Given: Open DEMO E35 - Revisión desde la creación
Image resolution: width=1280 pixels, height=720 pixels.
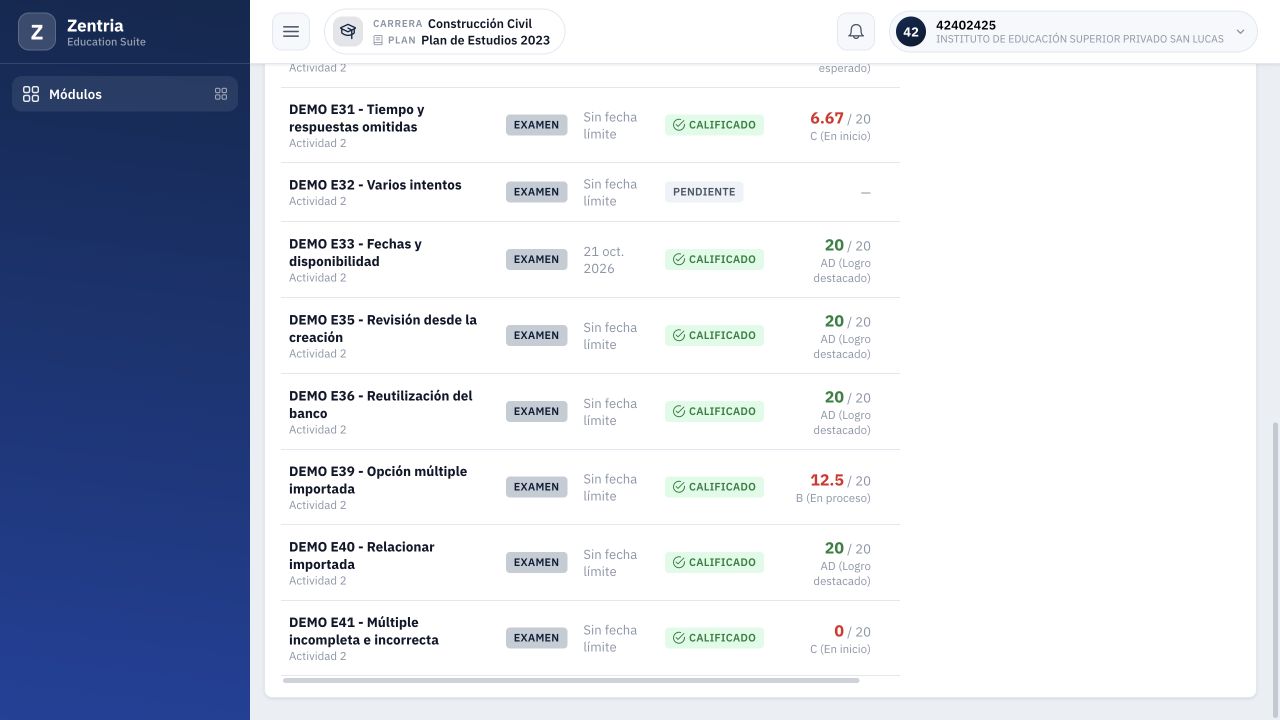Looking at the screenshot, I should pos(383,328).
